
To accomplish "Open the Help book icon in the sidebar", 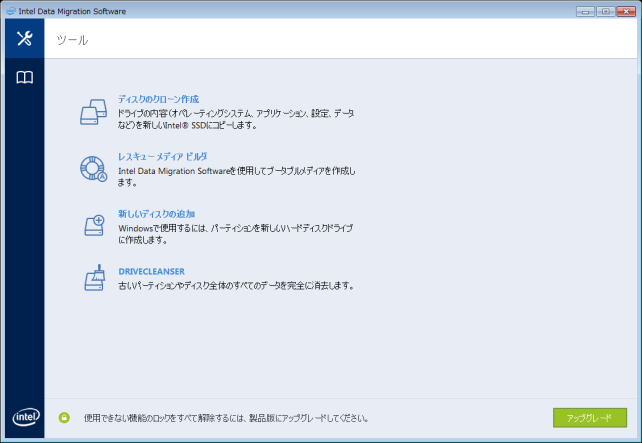I will [25, 77].
